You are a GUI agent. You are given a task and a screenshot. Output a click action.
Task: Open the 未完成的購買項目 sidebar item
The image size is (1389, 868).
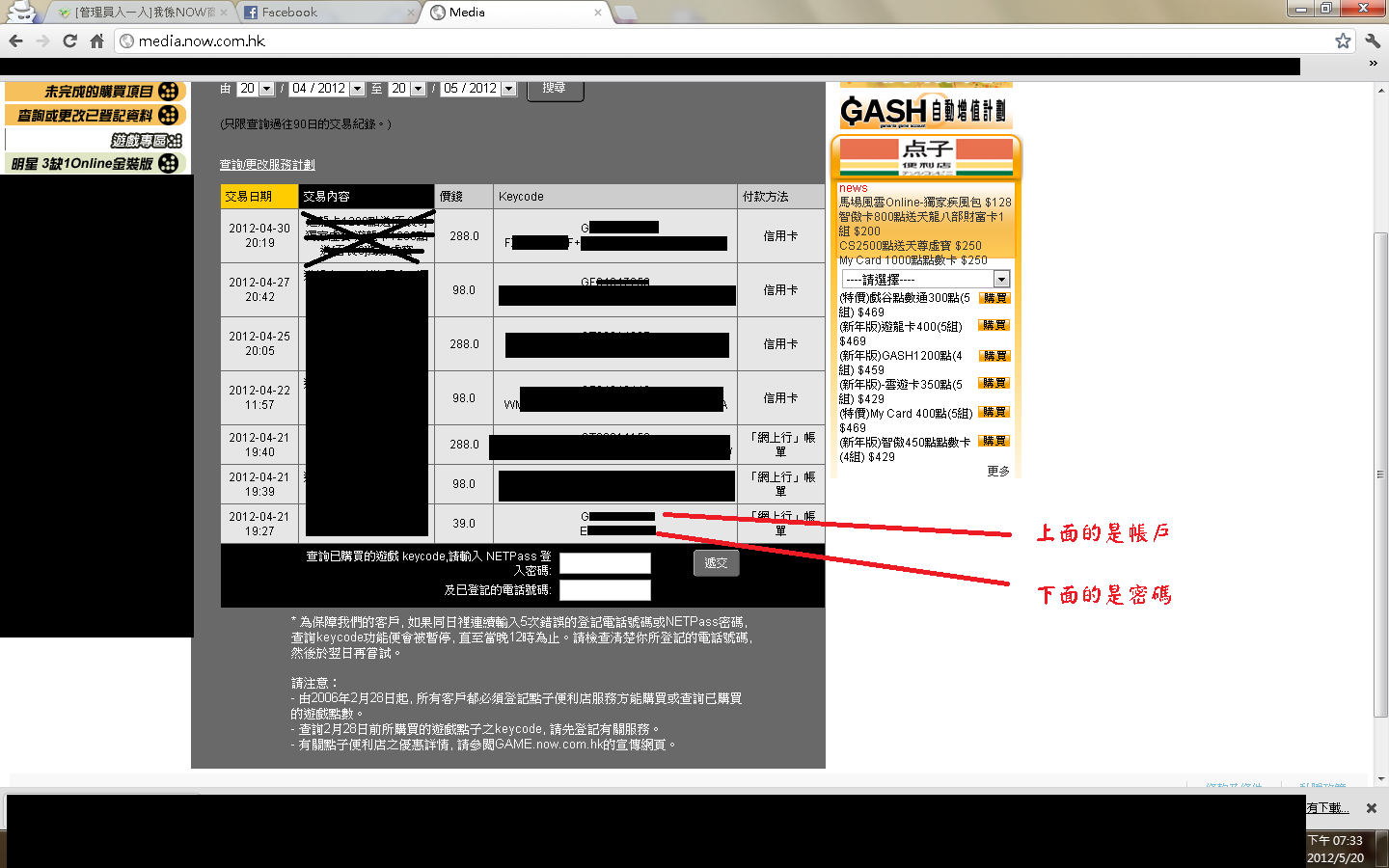[x=96, y=92]
